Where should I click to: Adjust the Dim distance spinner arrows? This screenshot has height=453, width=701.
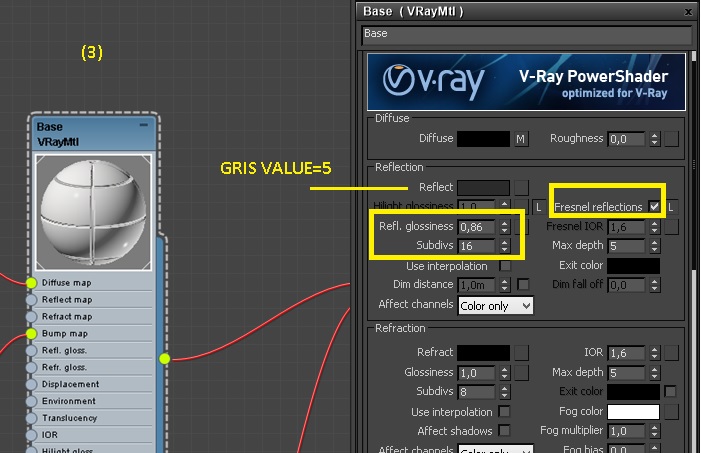(504, 285)
